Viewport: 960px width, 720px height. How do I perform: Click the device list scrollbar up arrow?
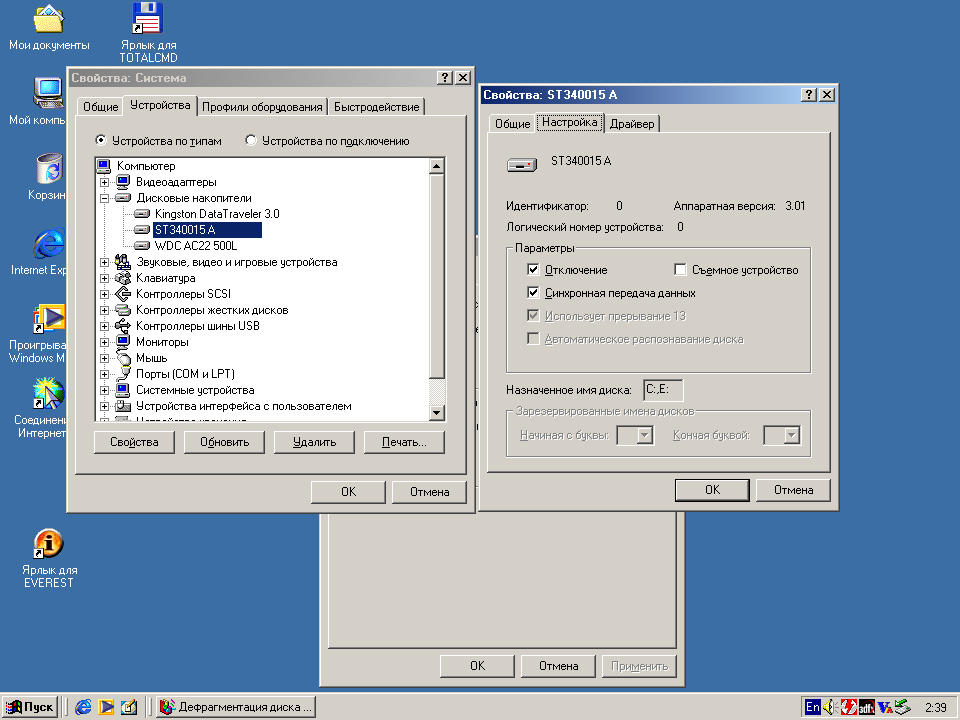[437, 166]
